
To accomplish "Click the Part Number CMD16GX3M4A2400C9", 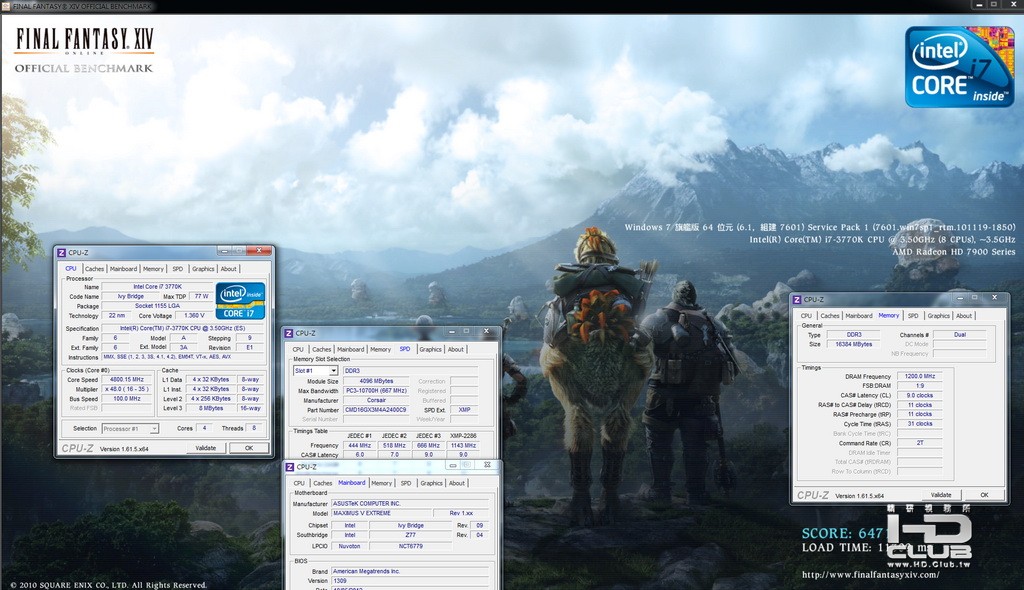I will (377, 410).
